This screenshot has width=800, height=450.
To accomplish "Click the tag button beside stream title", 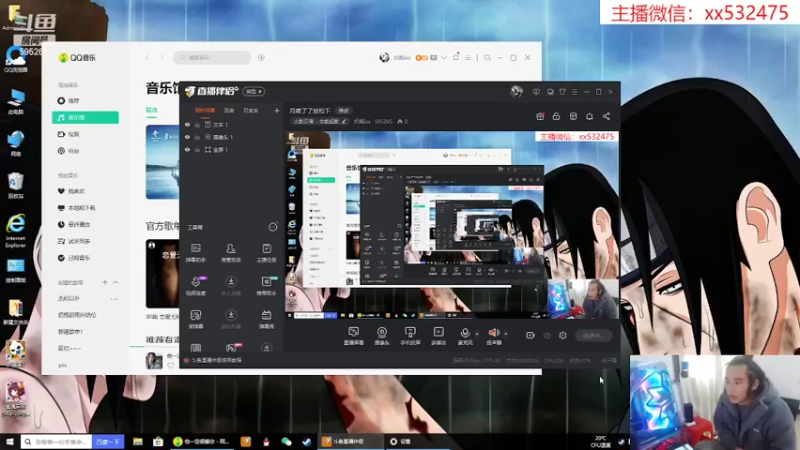I will pyautogui.click(x=344, y=111).
